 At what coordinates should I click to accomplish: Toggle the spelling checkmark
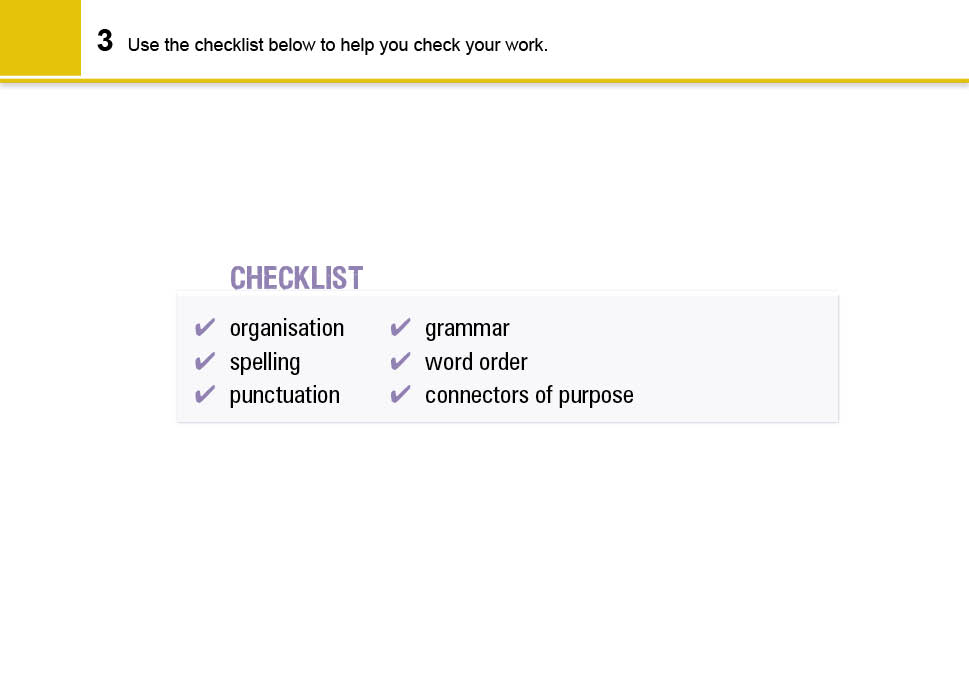click(x=205, y=361)
